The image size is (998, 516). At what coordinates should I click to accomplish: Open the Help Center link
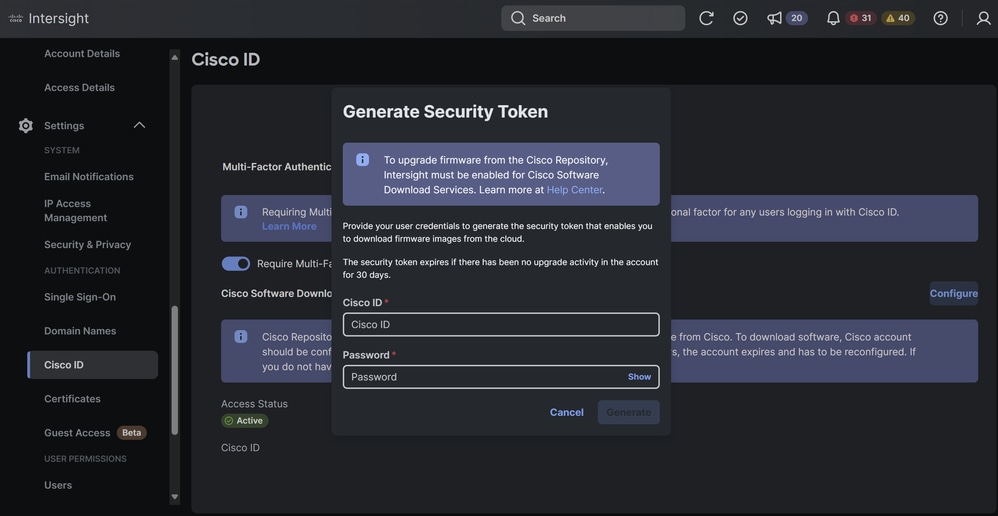coord(574,190)
